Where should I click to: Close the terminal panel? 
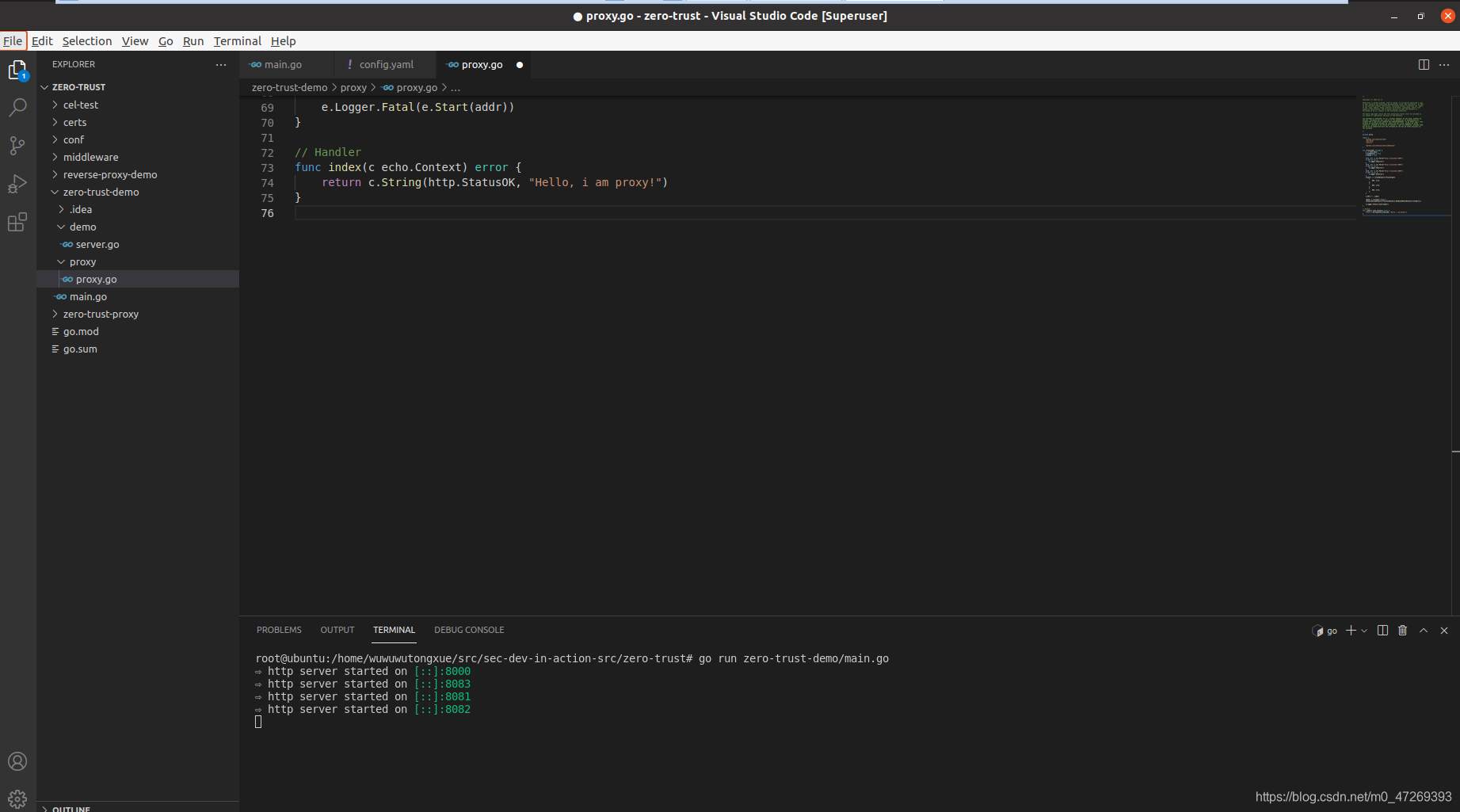pos(1444,631)
